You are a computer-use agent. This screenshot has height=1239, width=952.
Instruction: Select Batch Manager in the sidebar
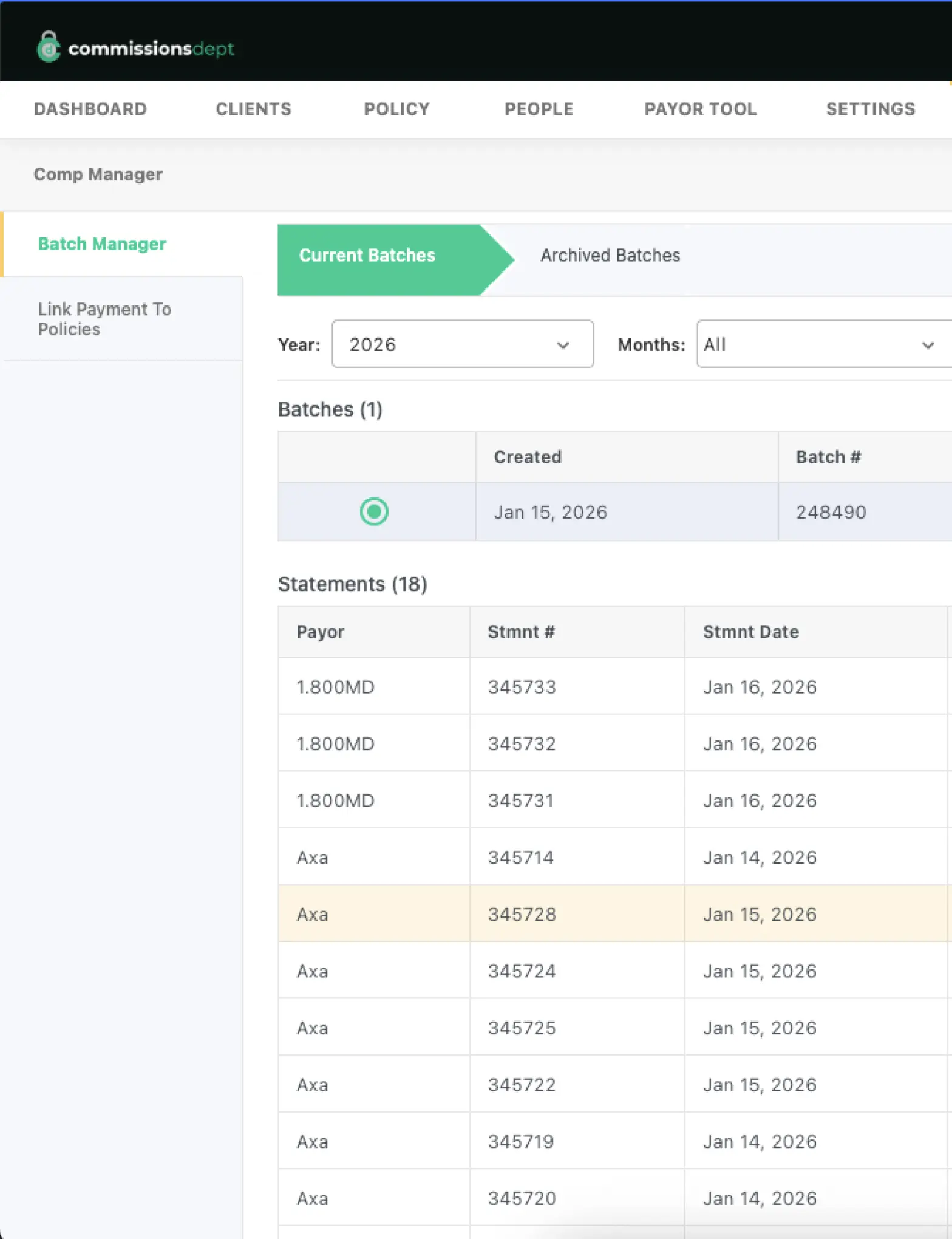pos(102,244)
